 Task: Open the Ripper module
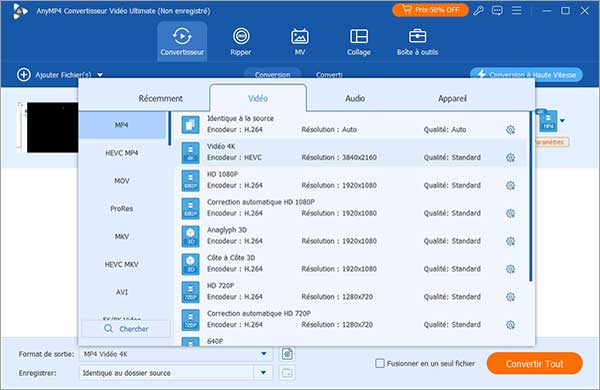coord(241,41)
